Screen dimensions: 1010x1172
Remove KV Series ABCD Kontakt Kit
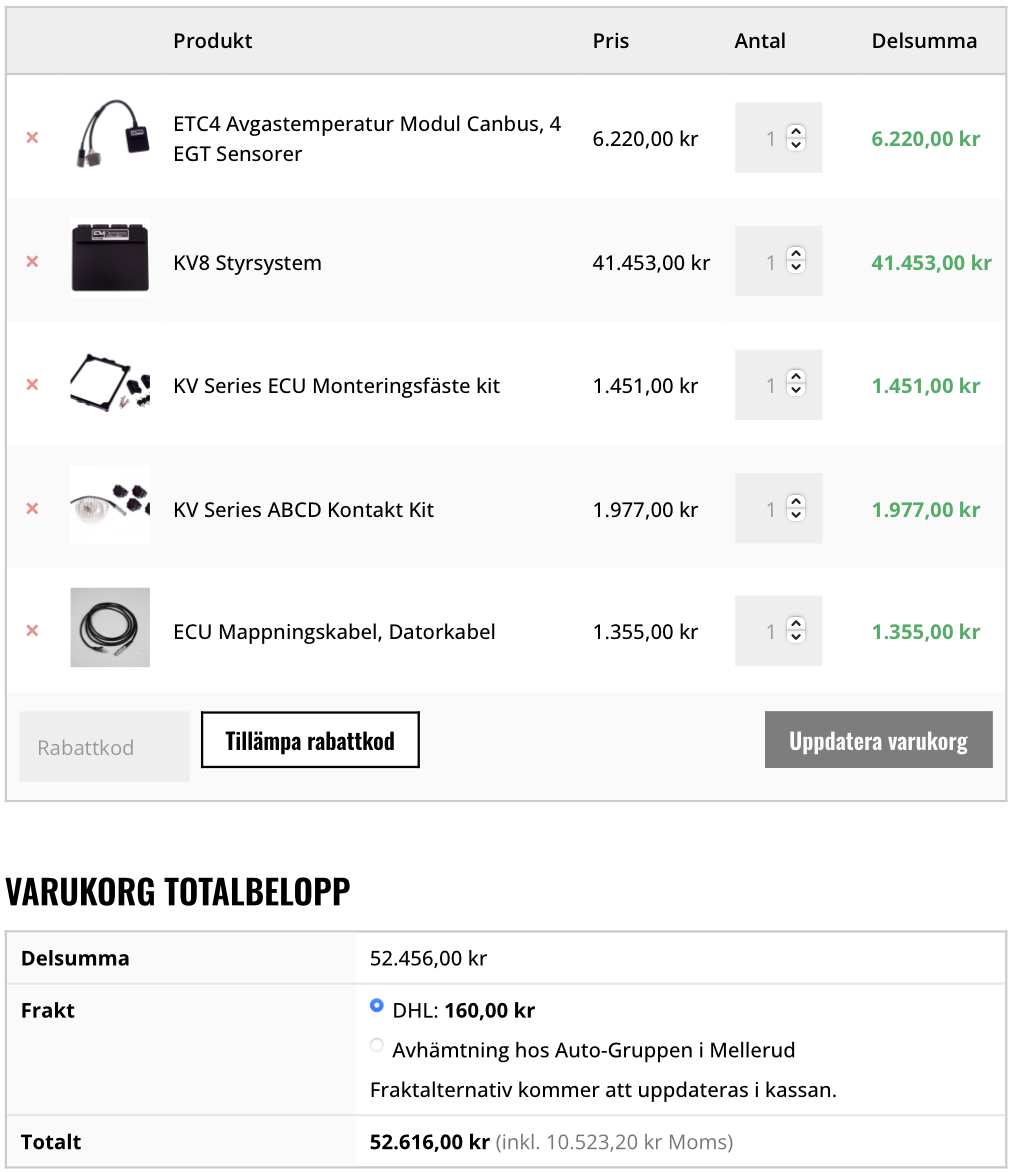click(32, 509)
